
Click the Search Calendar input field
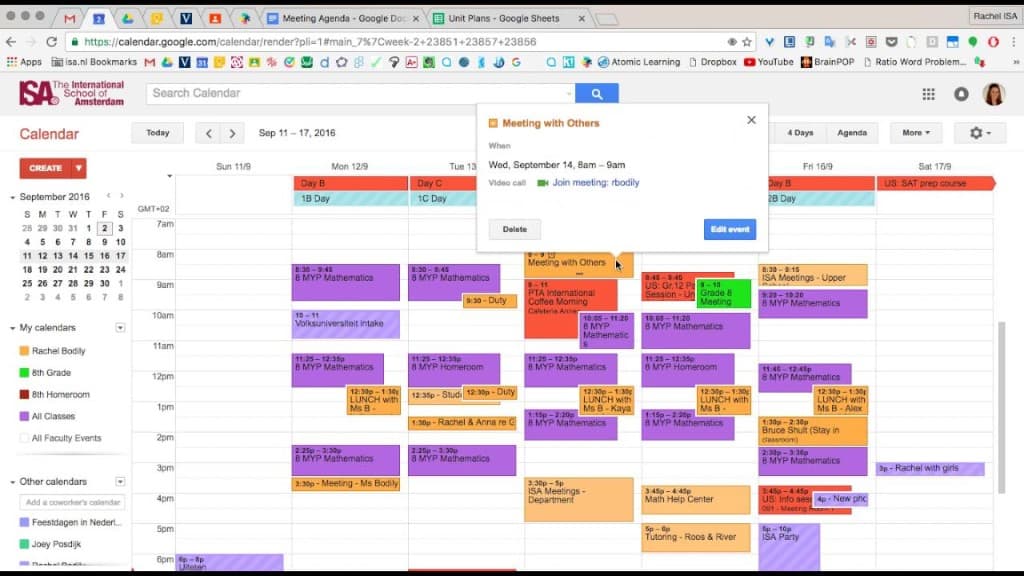pos(360,93)
